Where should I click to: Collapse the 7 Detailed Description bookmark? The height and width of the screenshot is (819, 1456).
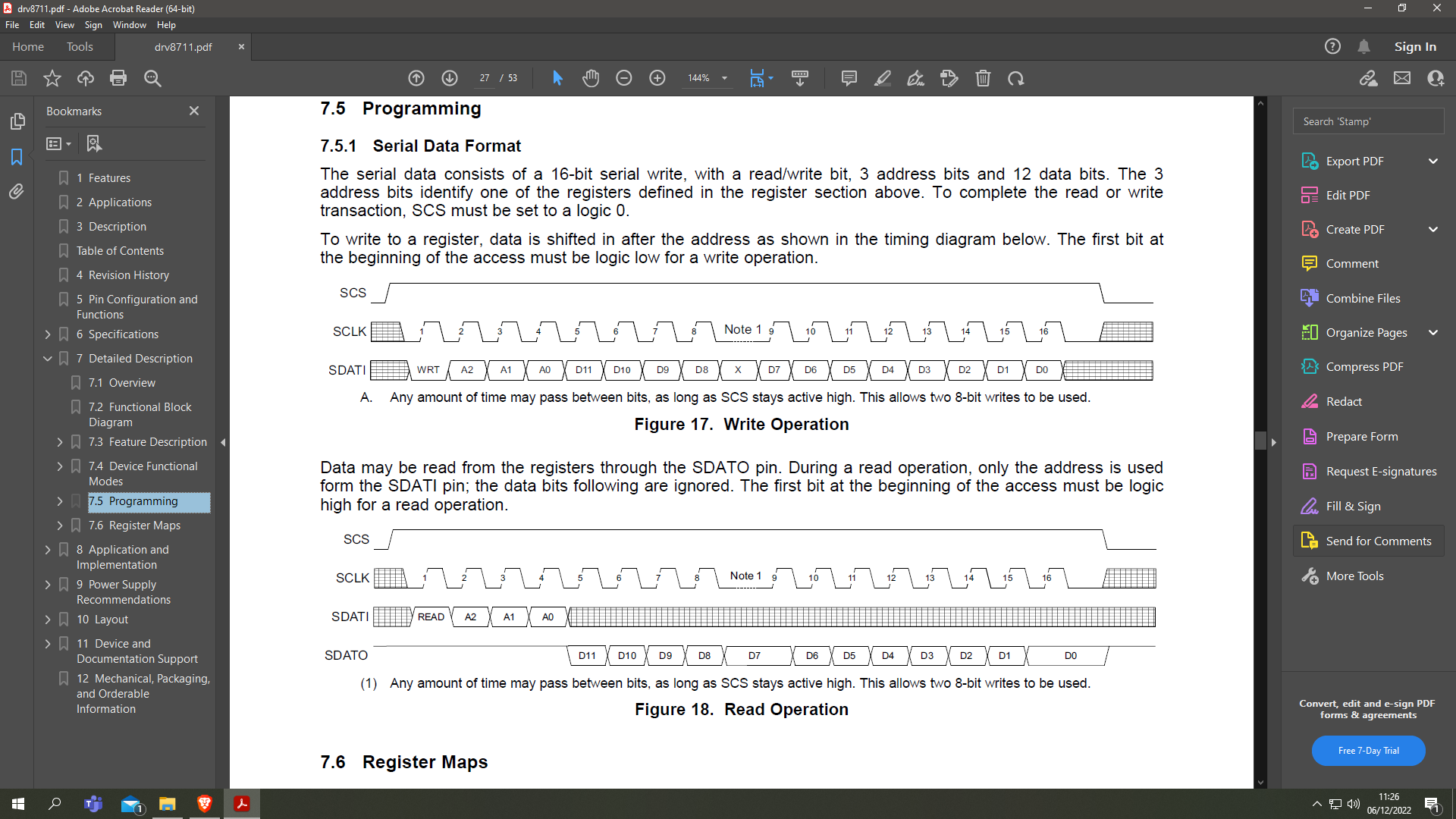point(48,359)
